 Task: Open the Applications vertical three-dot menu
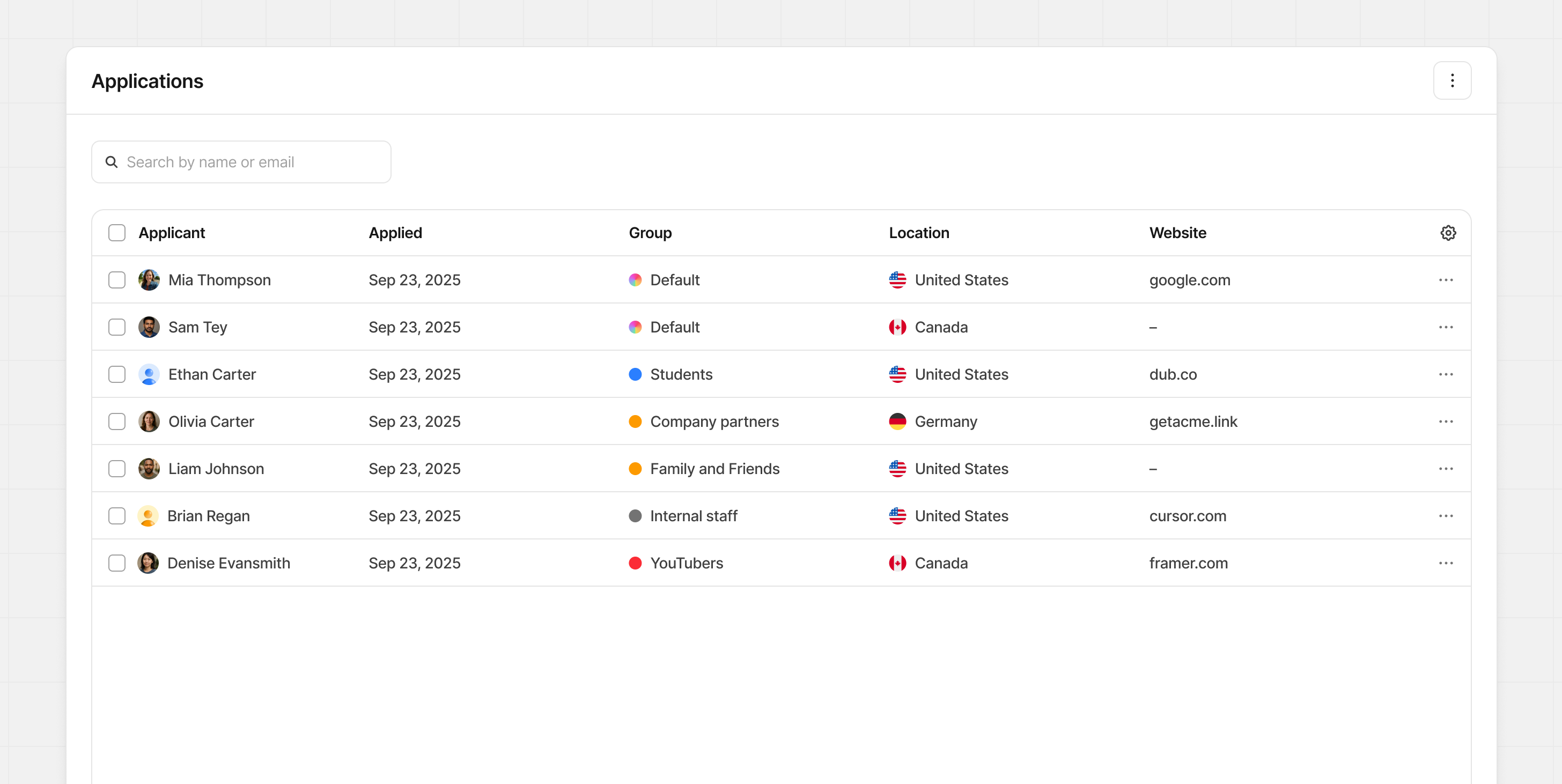pos(1452,80)
